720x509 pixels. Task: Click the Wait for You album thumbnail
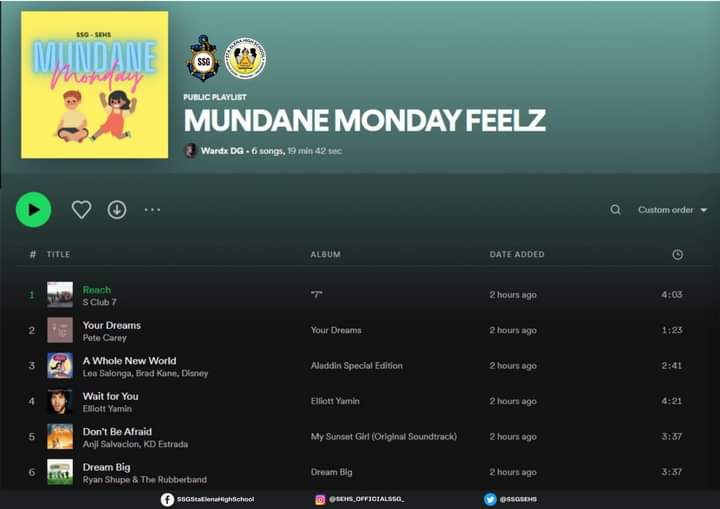click(60, 401)
